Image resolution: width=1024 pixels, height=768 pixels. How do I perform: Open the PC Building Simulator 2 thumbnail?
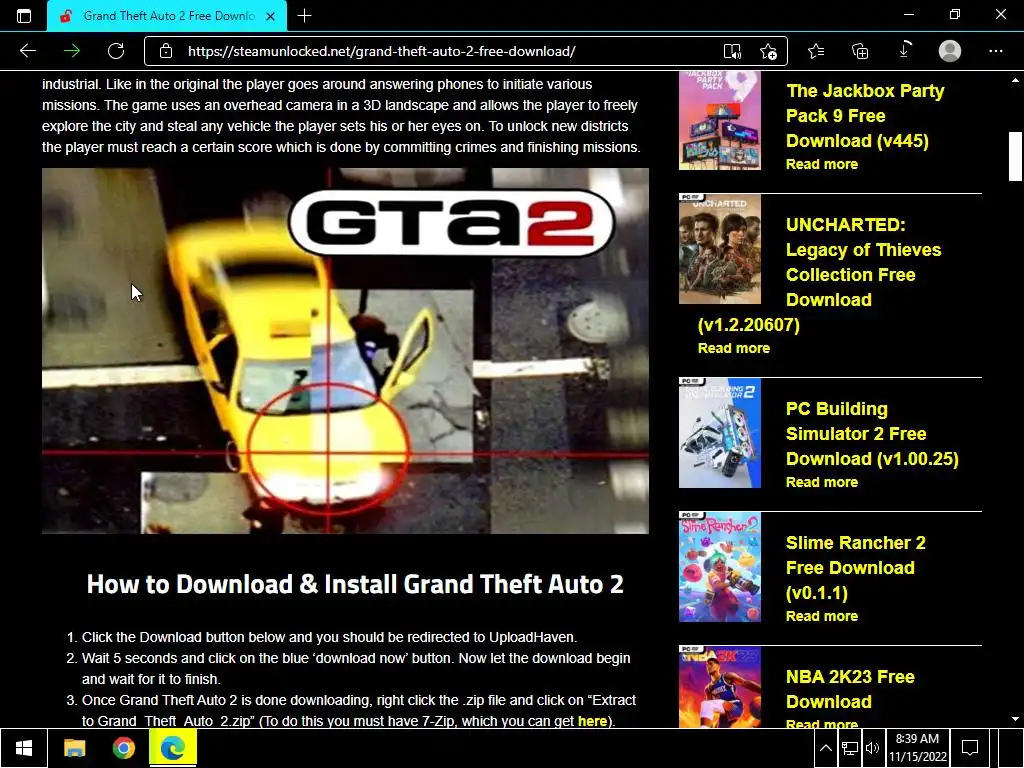[x=720, y=433]
